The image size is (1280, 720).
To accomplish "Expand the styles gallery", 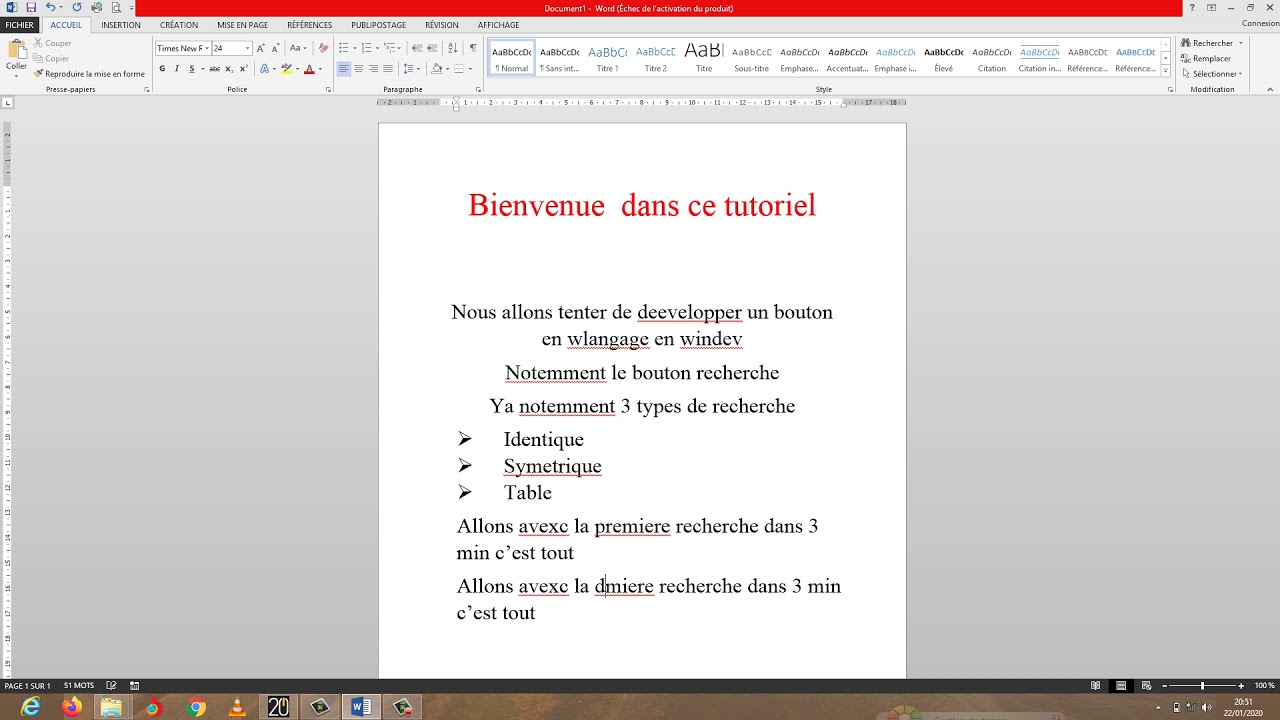I will tap(1166, 71).
